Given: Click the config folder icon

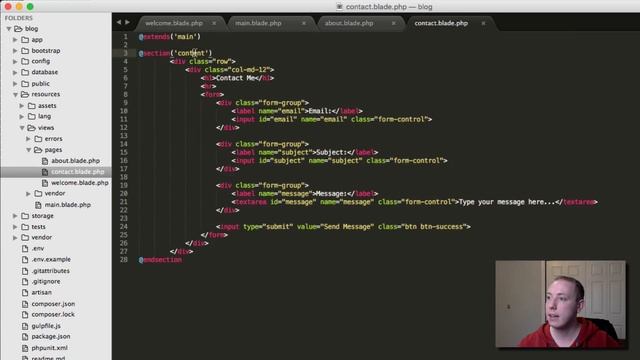Looking at the screenshot, I should pyautogui.click(x=25, y=61).
